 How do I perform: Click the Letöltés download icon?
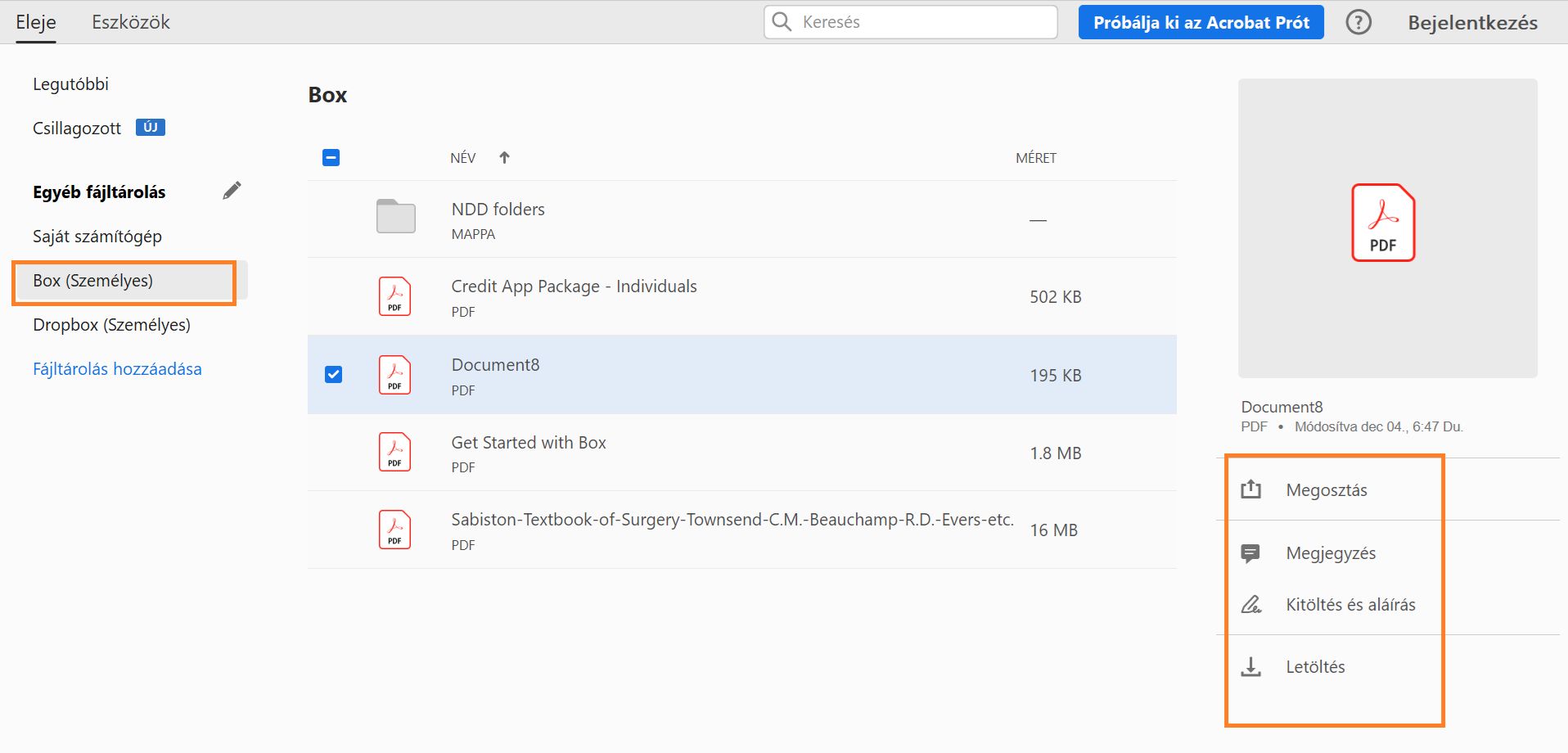(1251, 666)
